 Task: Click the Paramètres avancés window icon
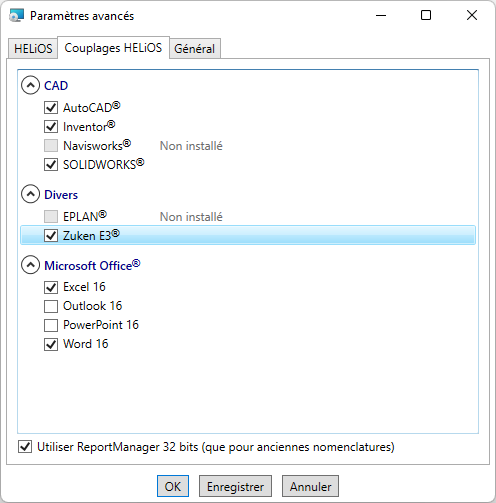click(x=16, y=16)
